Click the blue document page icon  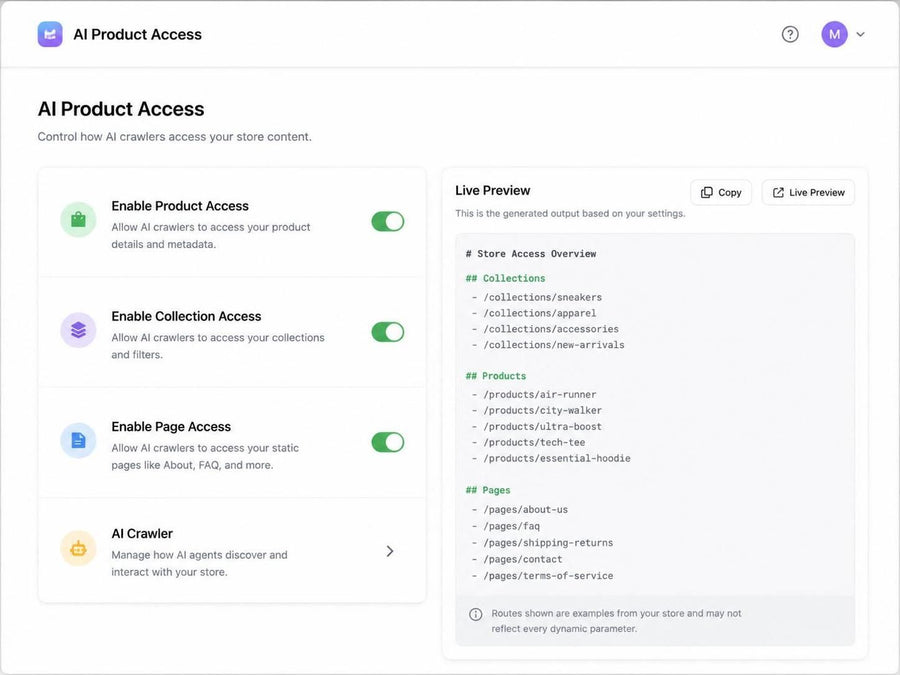[78, 440]
